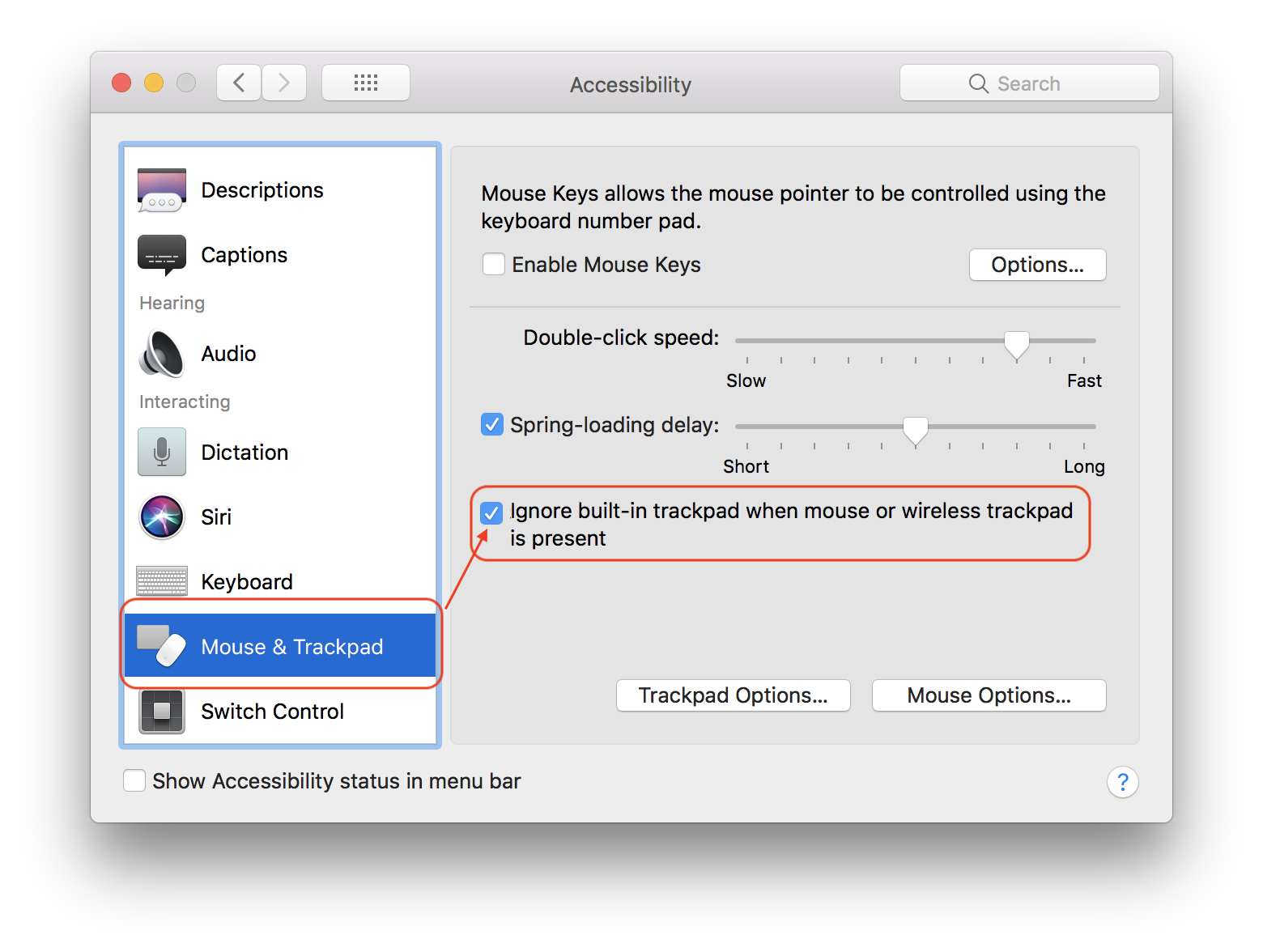Select the Switch Control icon
1263x952 pixels.
pyautogui.click(x=162, y=711)
